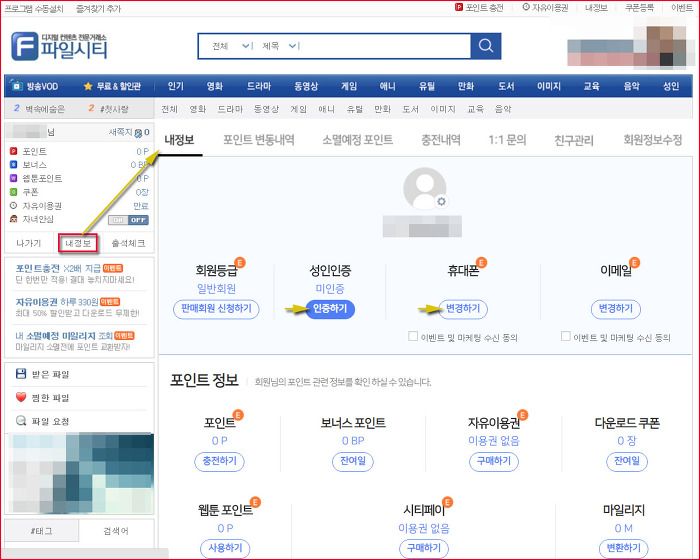
Task: Click the sidebar 웹툰포인트 purple icon
Action: [13, 178]
